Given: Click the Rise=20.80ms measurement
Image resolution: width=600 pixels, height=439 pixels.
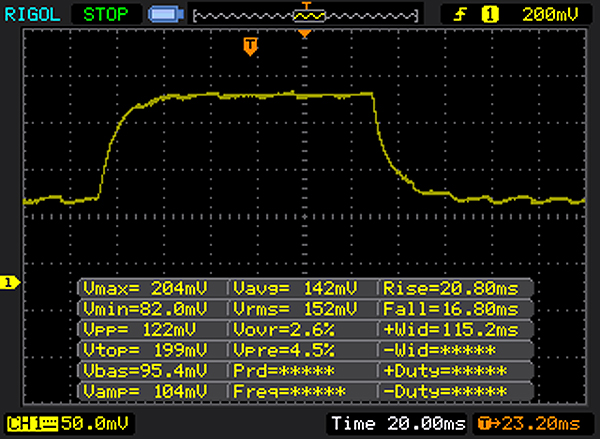Looking at the screenshot, I should point(451,288).
